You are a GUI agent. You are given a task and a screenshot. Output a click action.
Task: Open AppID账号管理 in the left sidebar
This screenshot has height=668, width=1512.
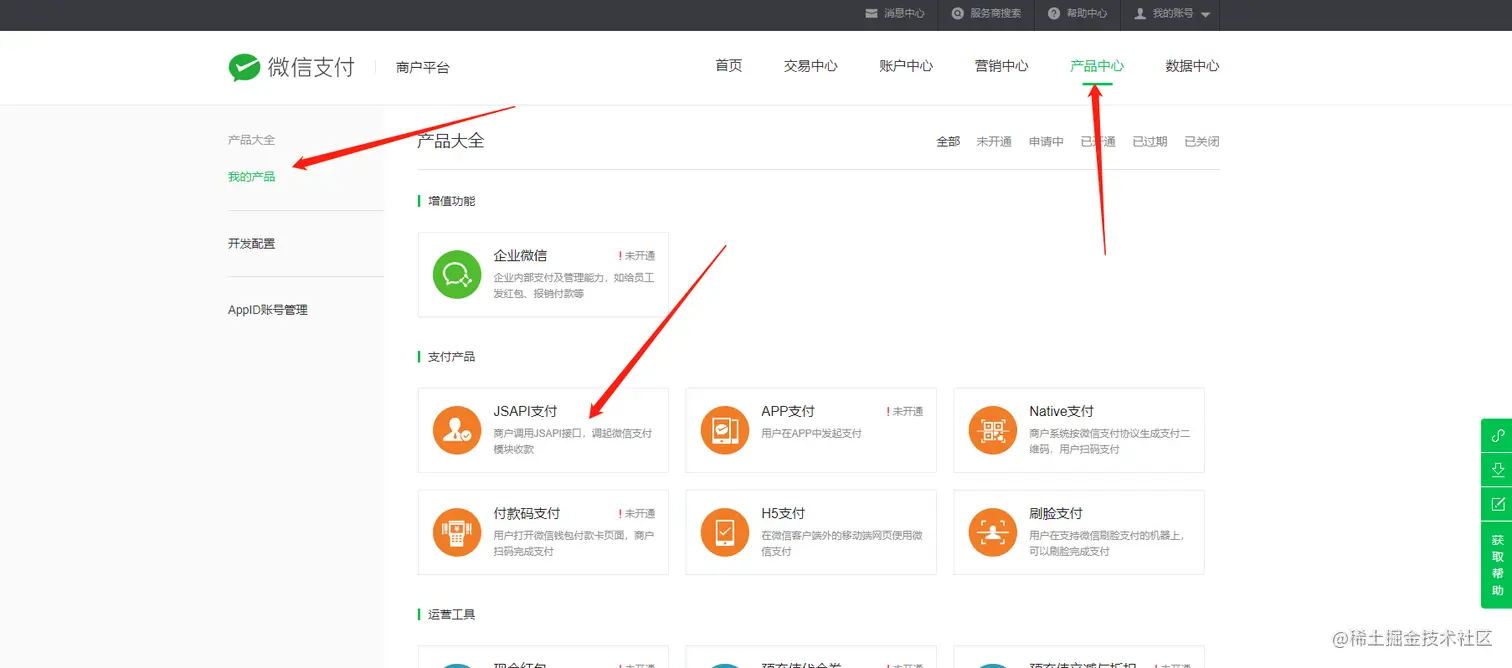(268, 310)
